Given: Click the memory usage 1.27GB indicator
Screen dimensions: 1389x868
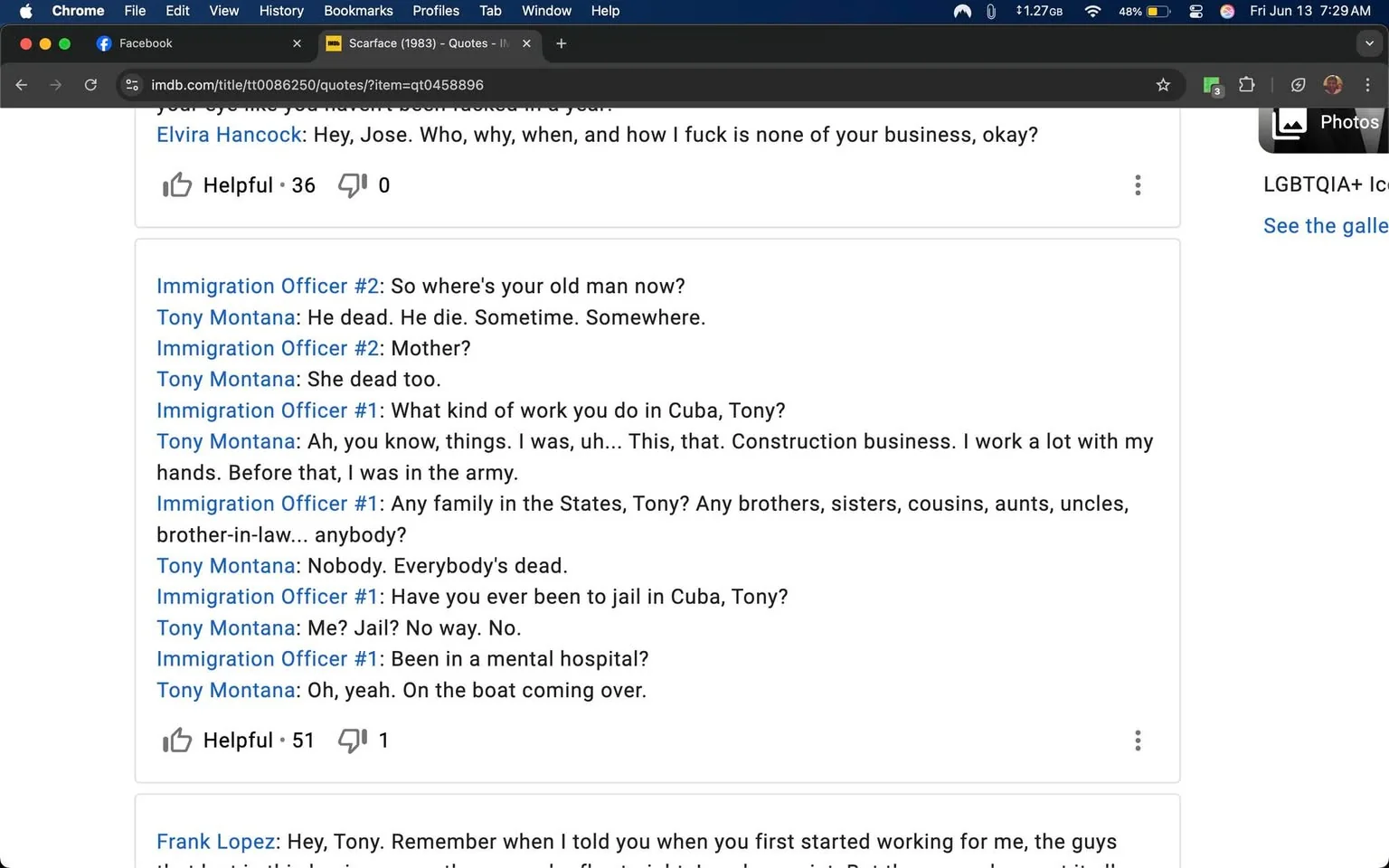Looking at the screenshot, I should (x=1039, y=11).
